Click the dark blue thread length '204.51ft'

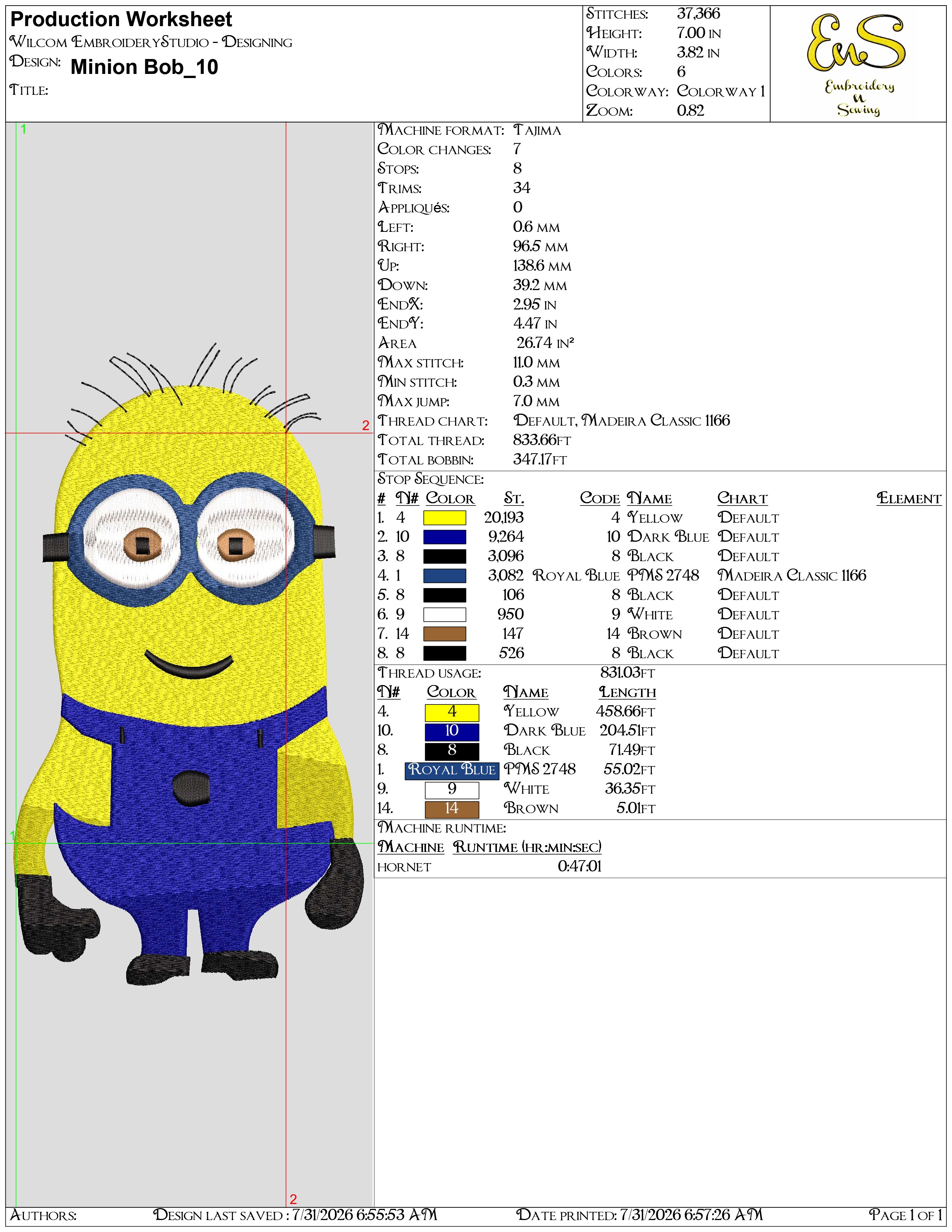click(628, 731)
